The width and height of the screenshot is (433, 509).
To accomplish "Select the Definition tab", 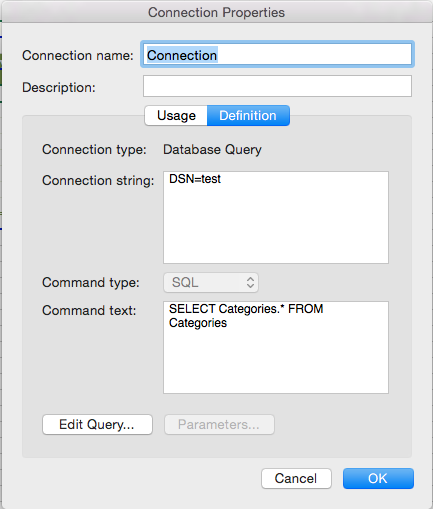I will pyautogui.click(x=248, y=116).
